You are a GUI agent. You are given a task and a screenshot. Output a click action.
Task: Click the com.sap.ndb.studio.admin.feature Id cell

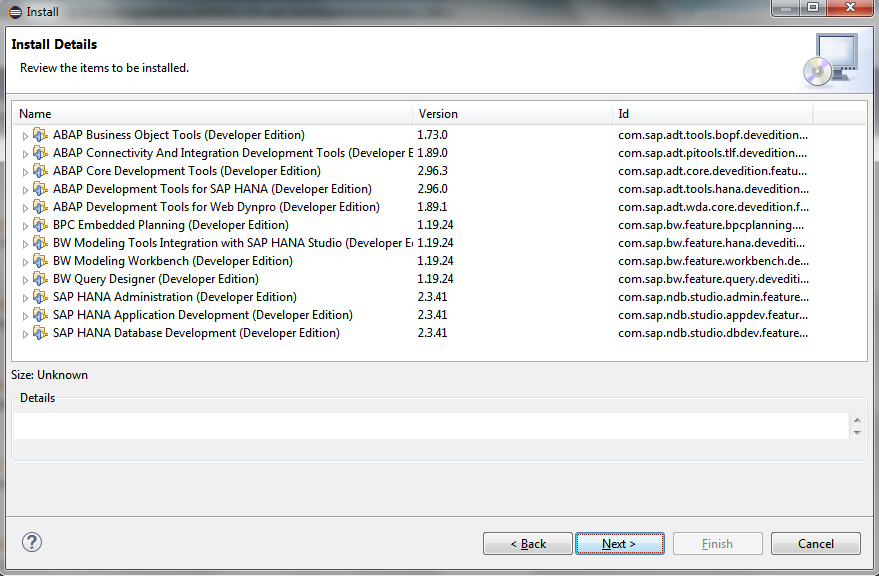(713, 296)
